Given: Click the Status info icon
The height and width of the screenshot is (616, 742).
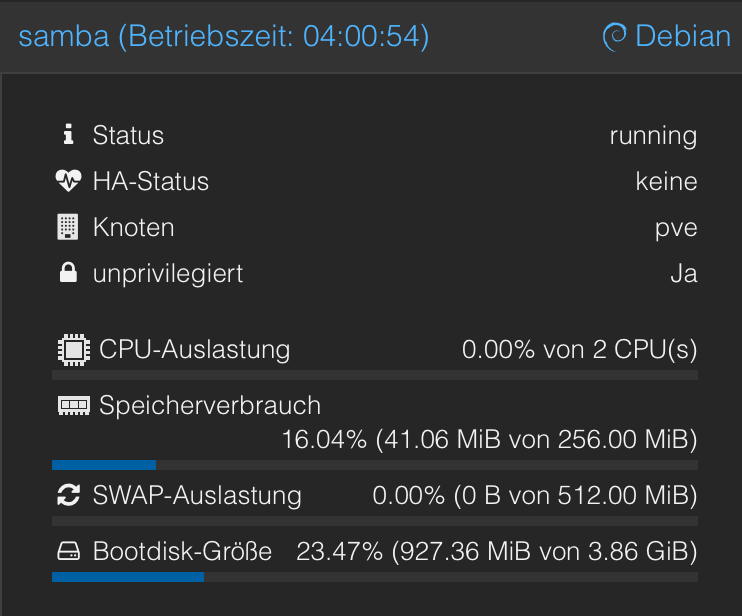Looking at the screenshot, I should [69, 134].
